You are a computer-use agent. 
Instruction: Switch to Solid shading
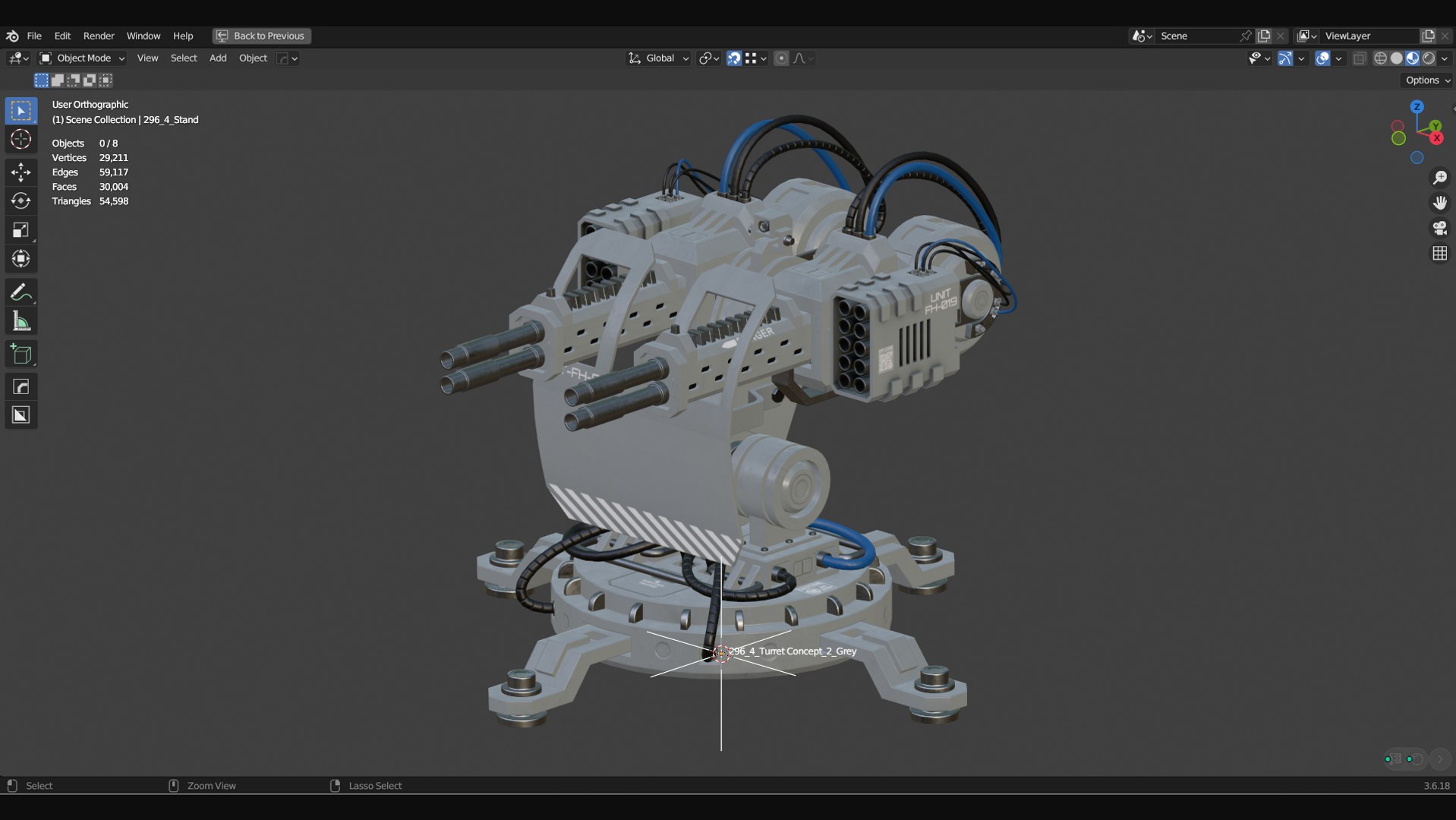[x=1397, y=58]
